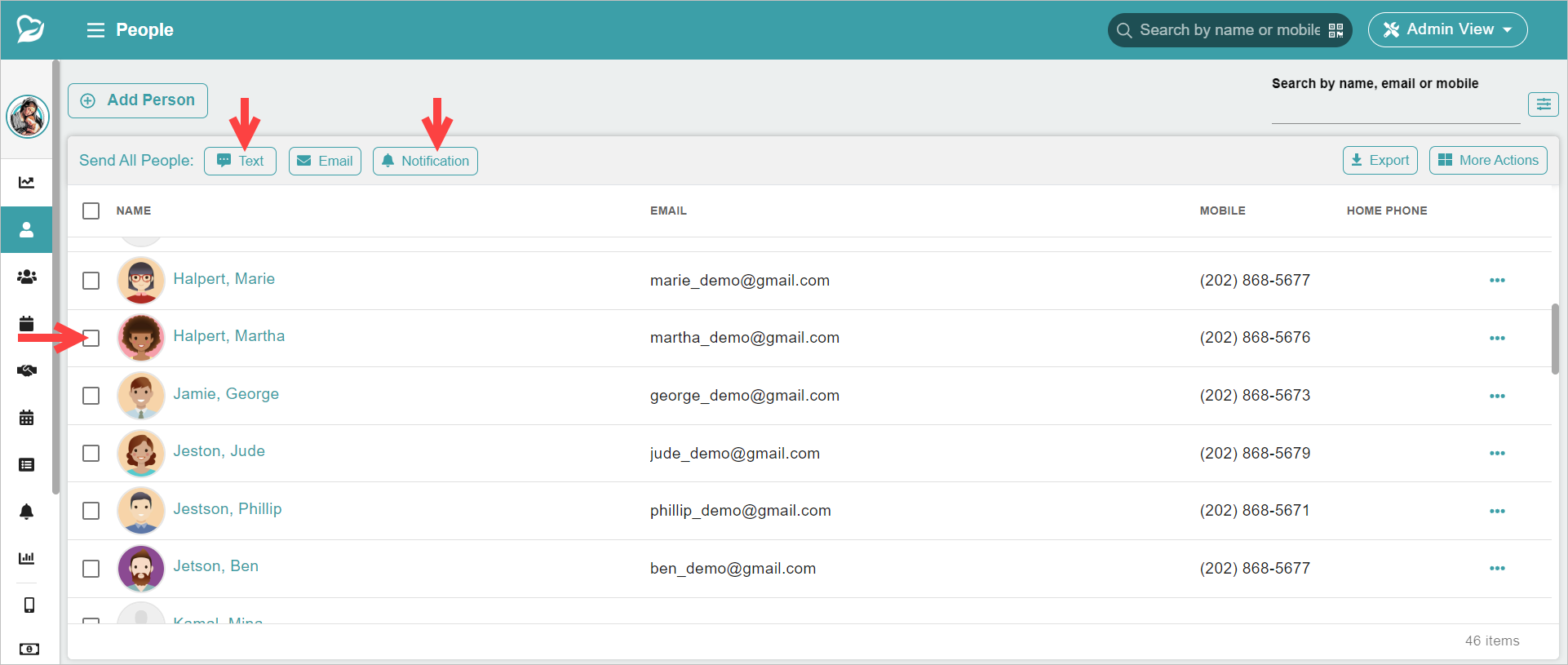Viewport: 1568px width, 665px height.
Task: Sort by the EMAIL column header
Action: (x=668, y=211)
